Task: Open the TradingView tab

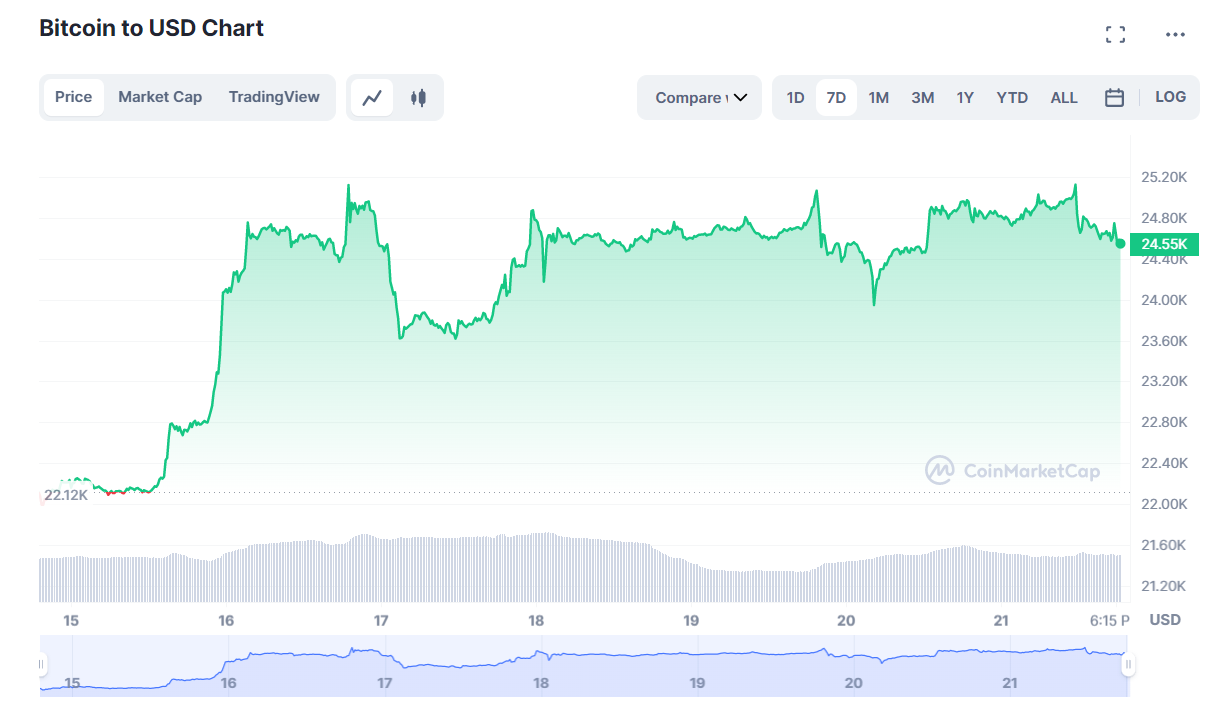Action: [x=274, y=97]
